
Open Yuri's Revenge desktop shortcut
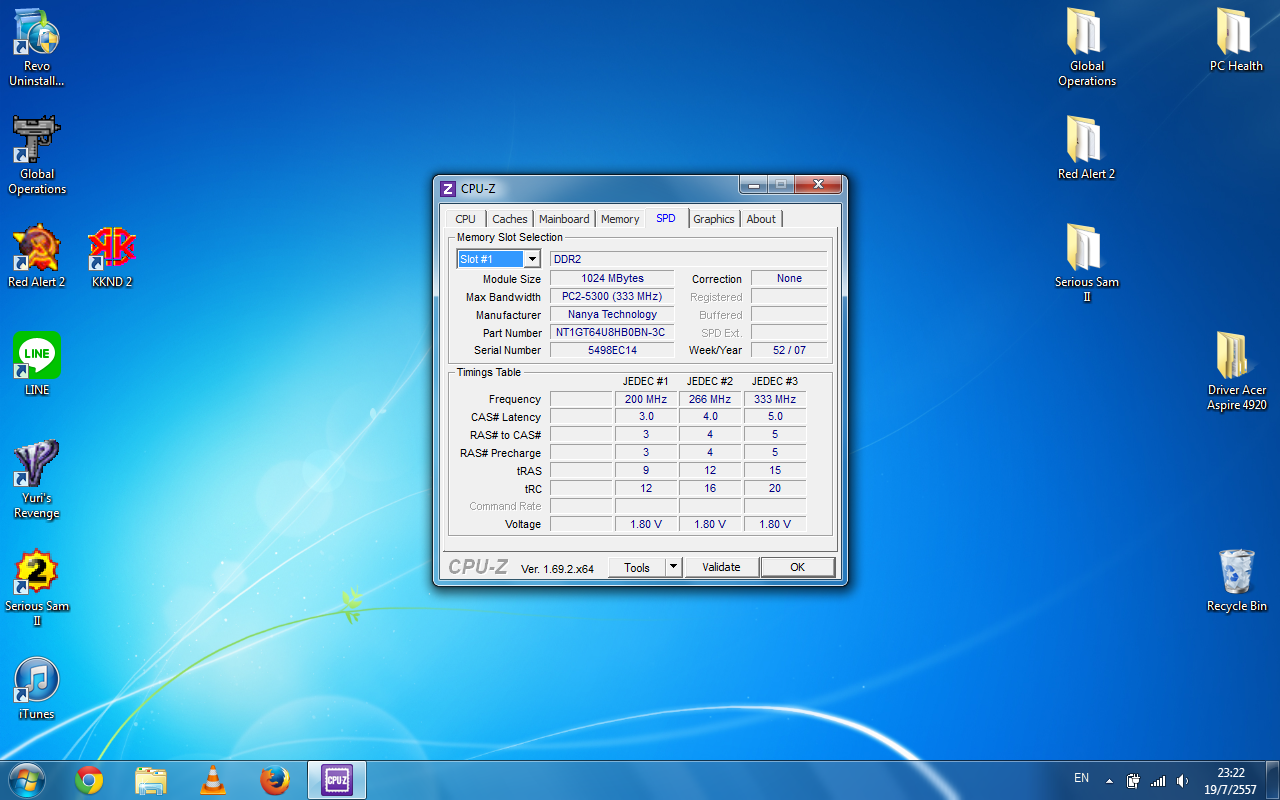pos(37,465)
